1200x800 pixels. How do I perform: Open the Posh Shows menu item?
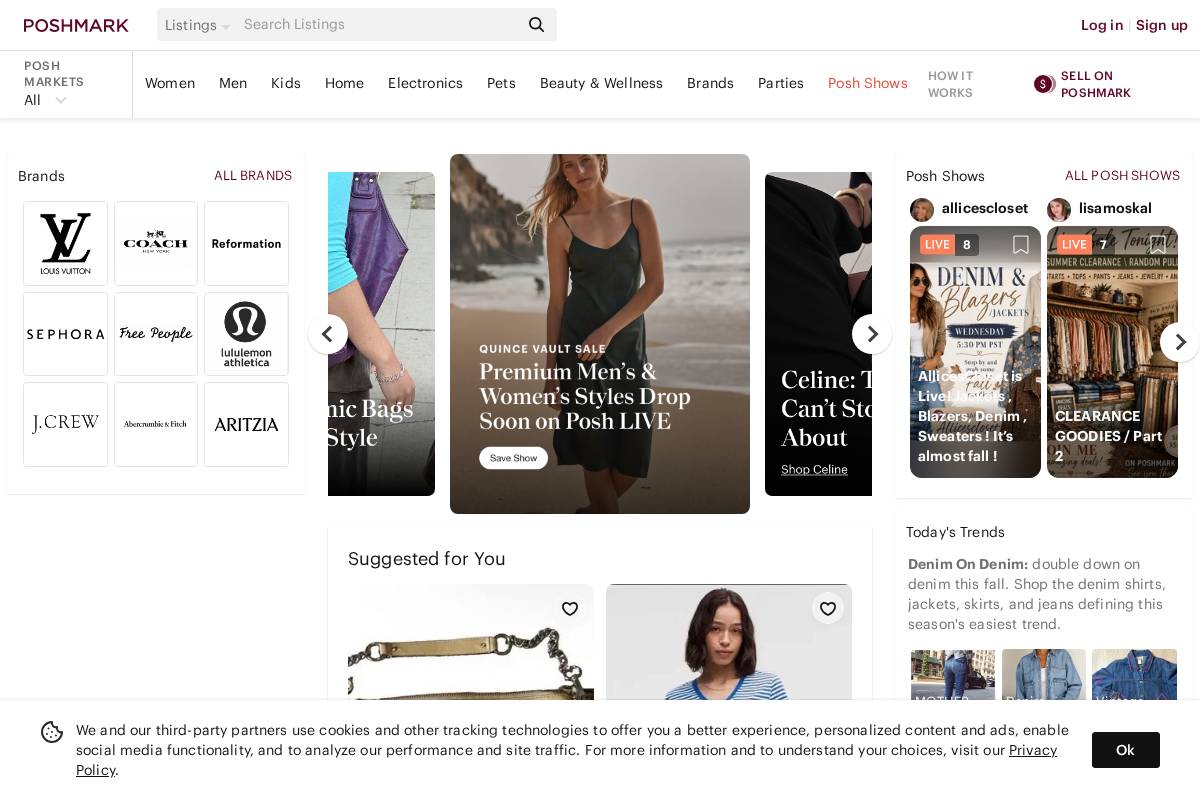click(868, 83)
